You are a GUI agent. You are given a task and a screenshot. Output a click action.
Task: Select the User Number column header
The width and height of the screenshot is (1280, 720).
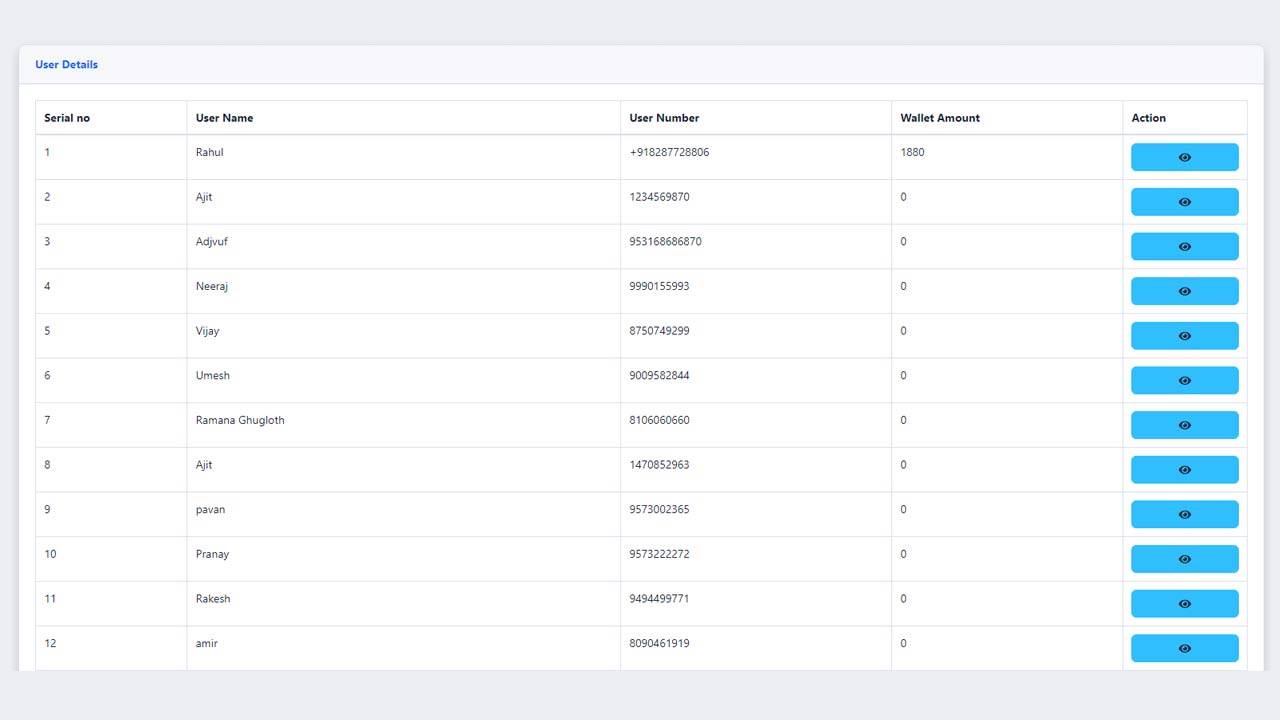coord(664,118)
